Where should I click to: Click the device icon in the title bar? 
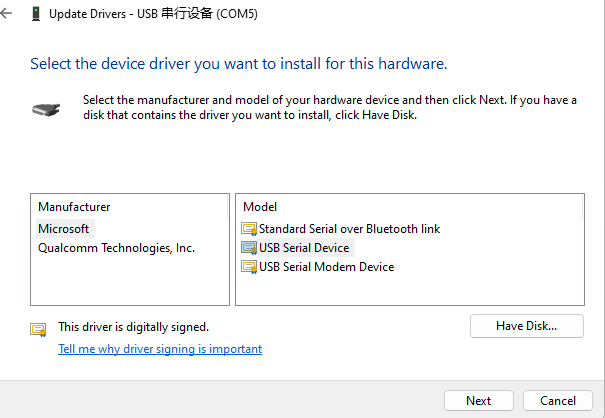point(38,15)
